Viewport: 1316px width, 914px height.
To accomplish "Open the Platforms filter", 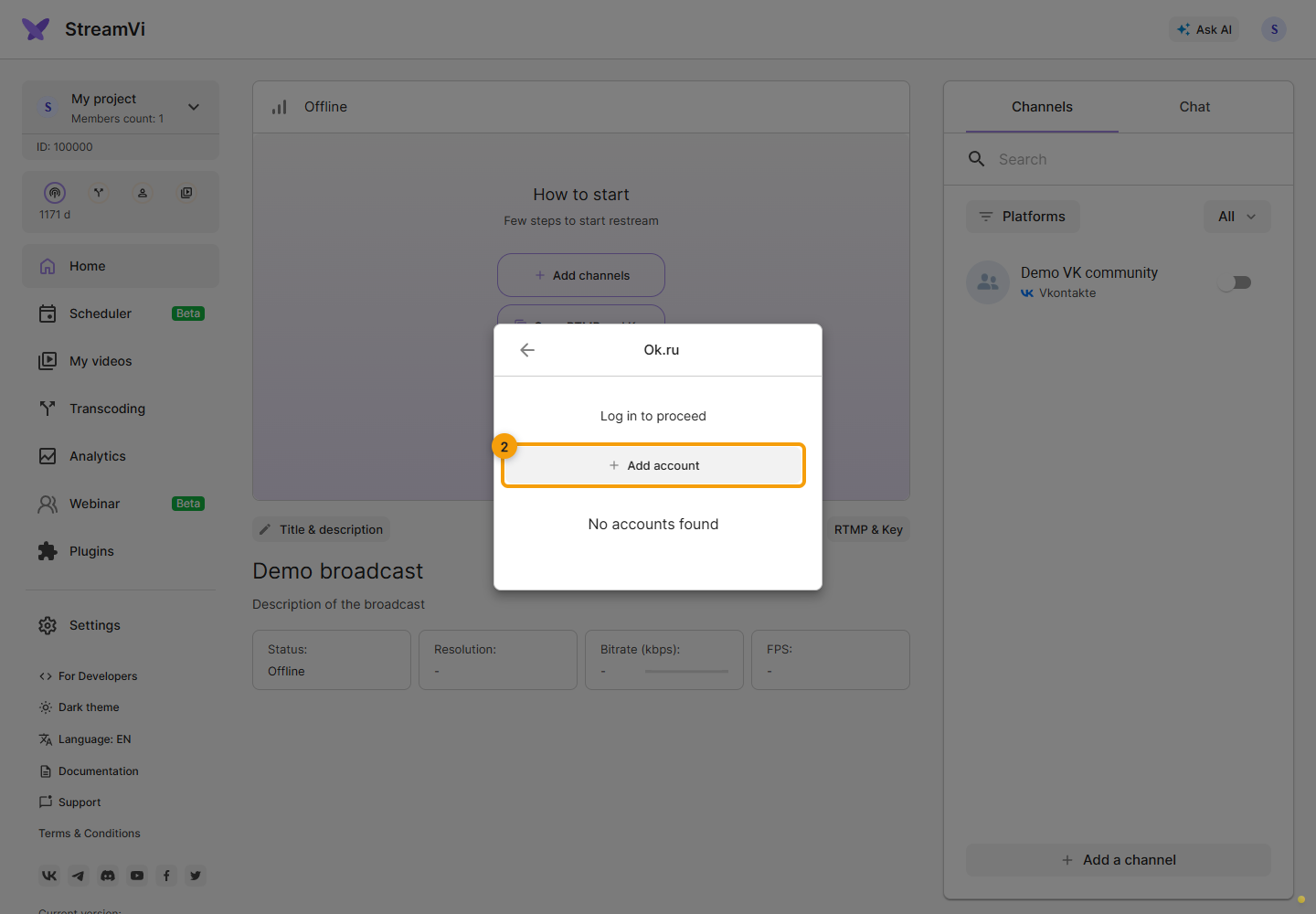I will click(x=1023, y=217).
